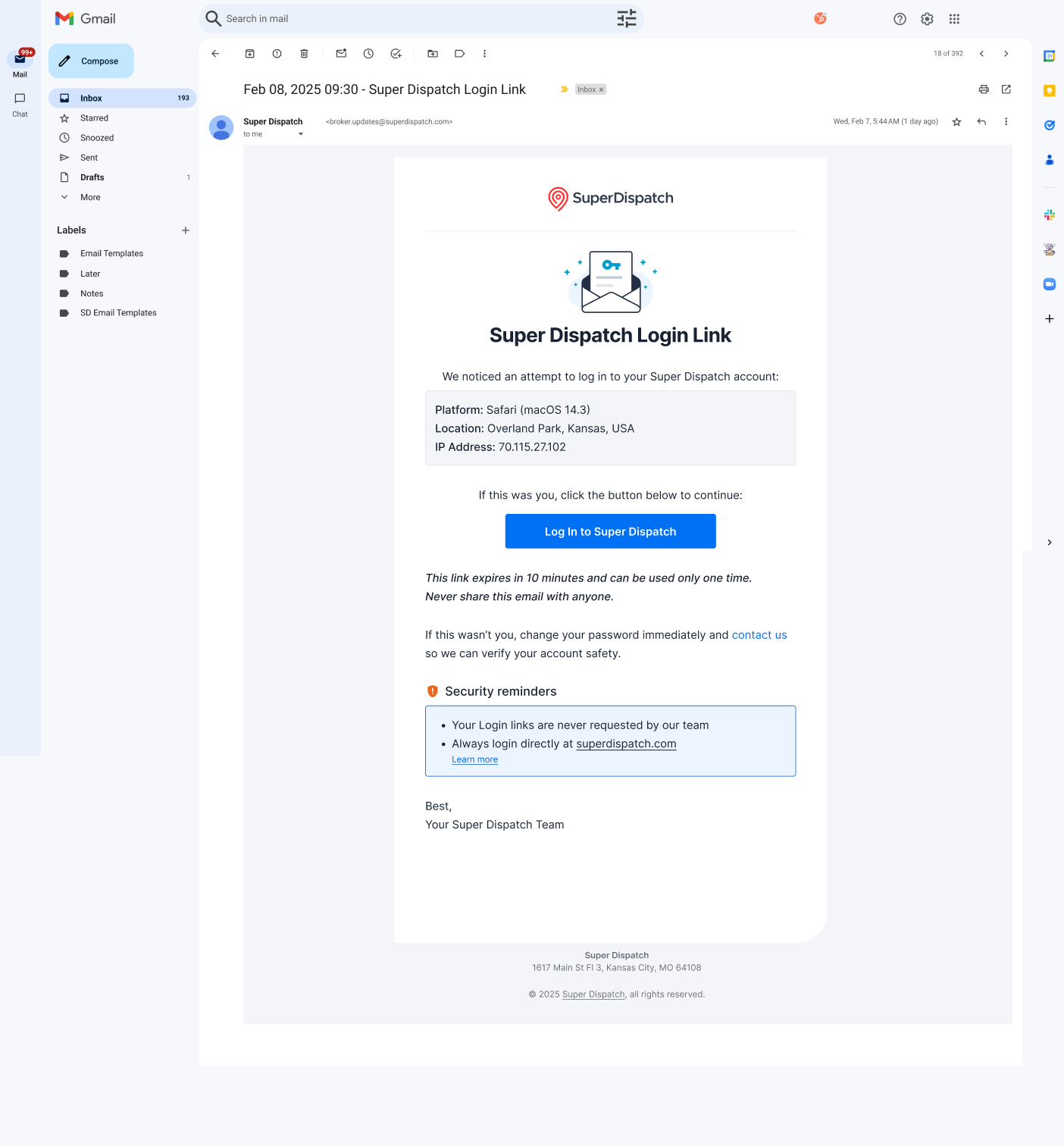The image size is (1064, 1146).
Task: Click the Compose button
Action: [91, 61]
